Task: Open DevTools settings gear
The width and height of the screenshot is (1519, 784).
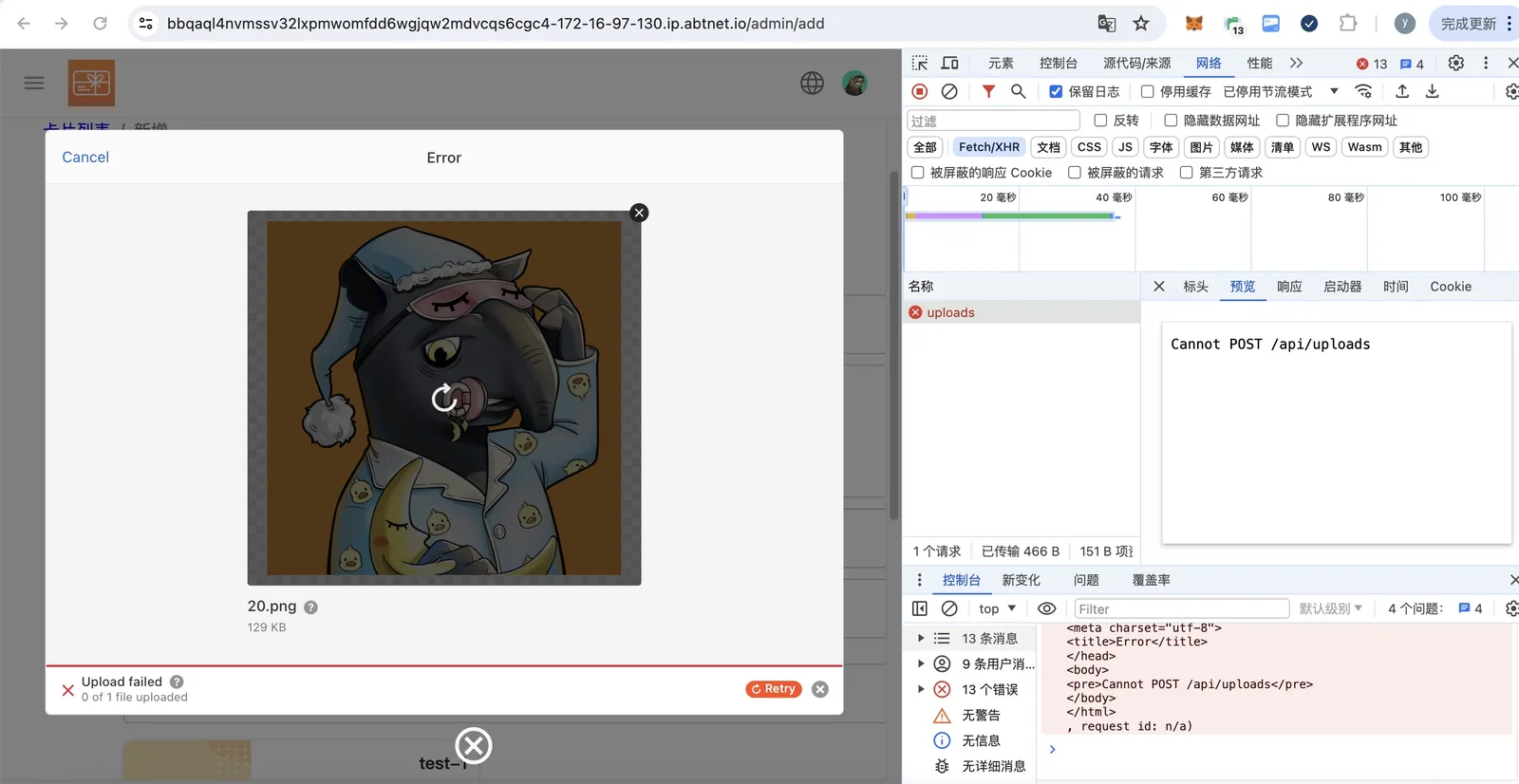Action: click(1455, 63)
